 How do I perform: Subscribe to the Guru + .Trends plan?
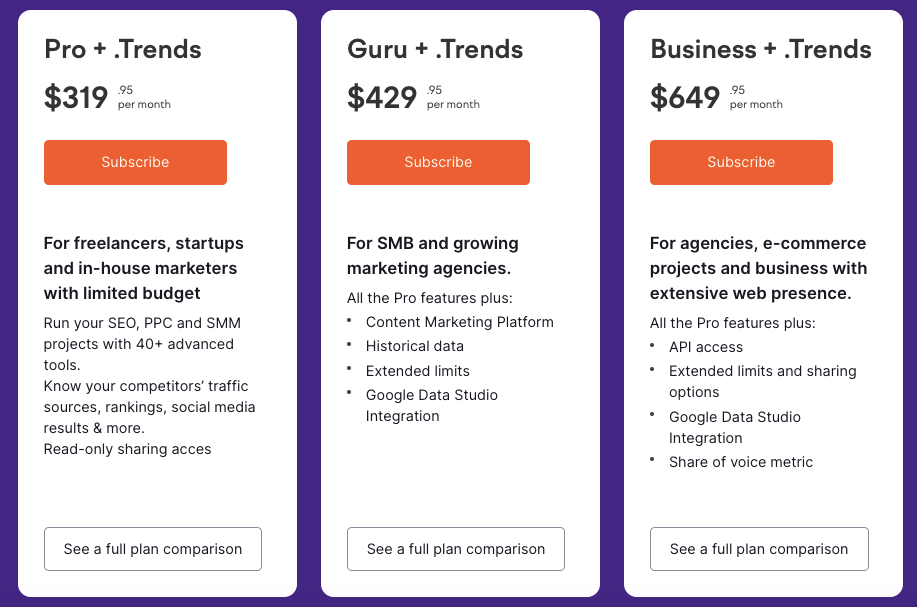[x=438, y=162]
